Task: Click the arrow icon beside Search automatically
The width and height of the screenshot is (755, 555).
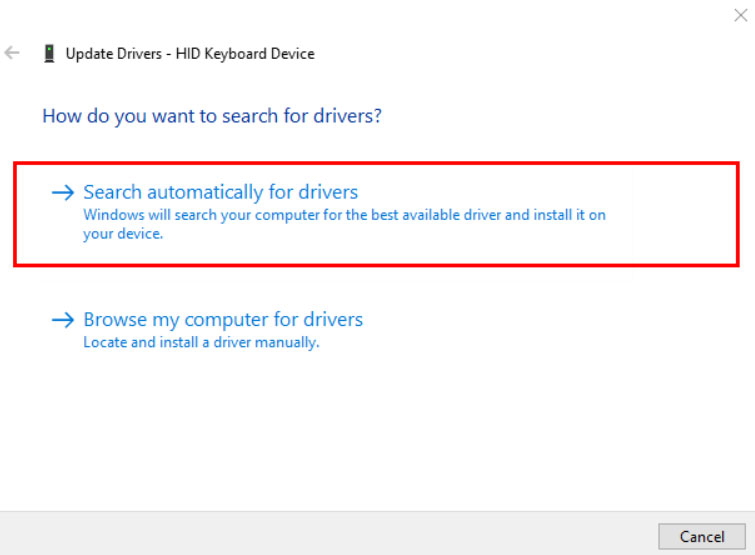Action: click(63, 193)
